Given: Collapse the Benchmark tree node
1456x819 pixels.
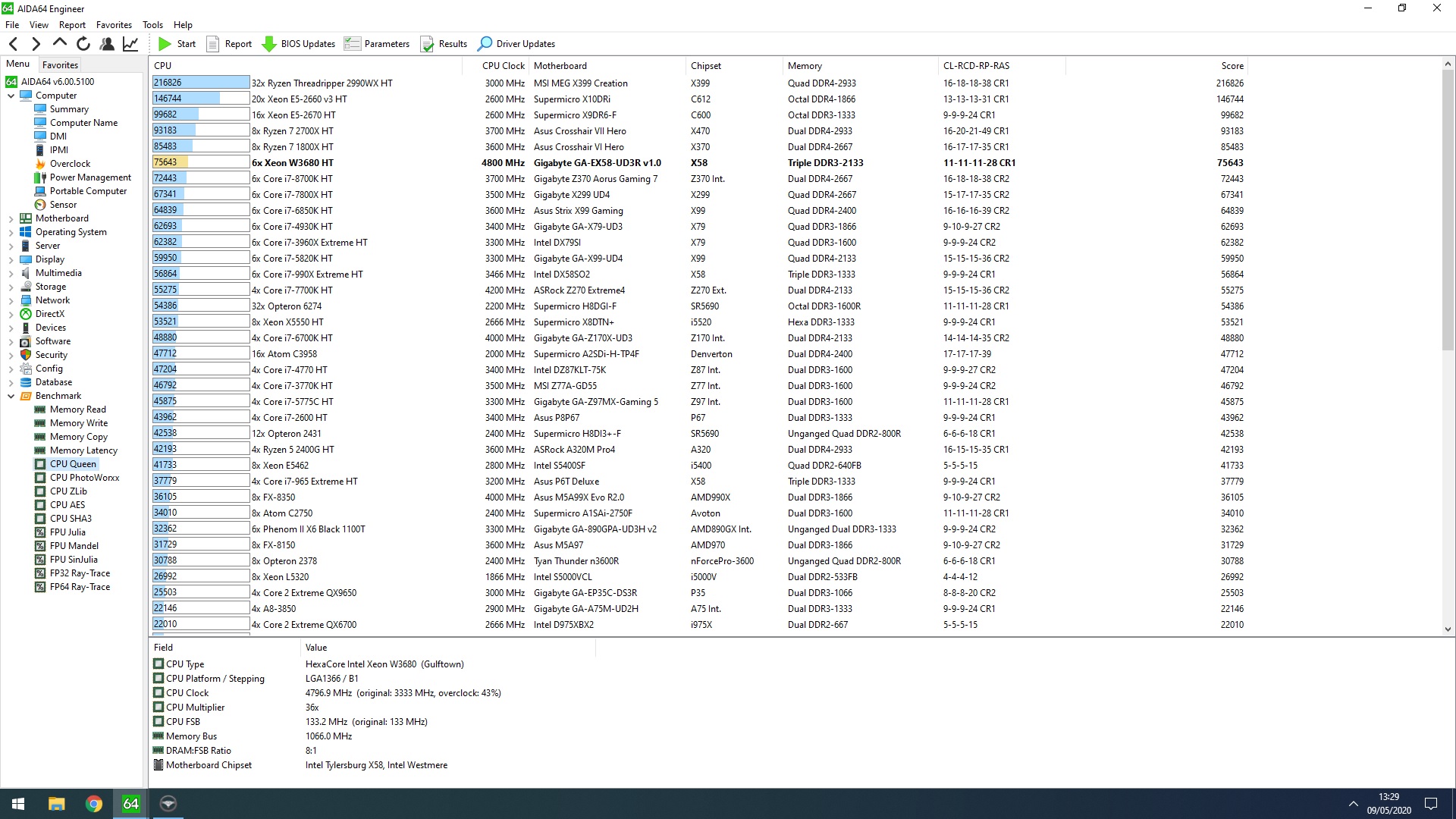Looking at the screenshot, I should point(11,396).
